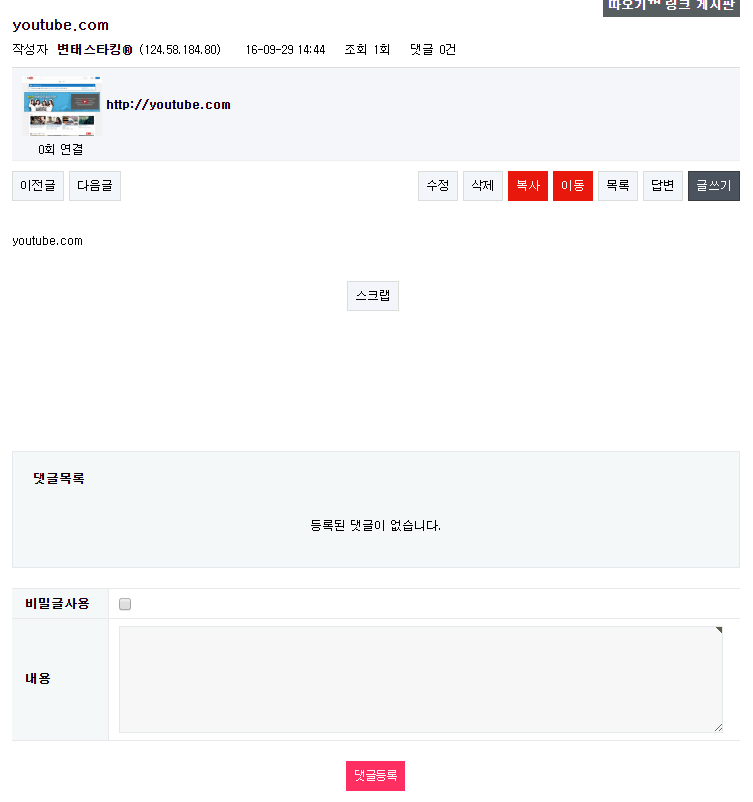
Task: Go to next post (다음글)
Action: click(x=95, y=186)
